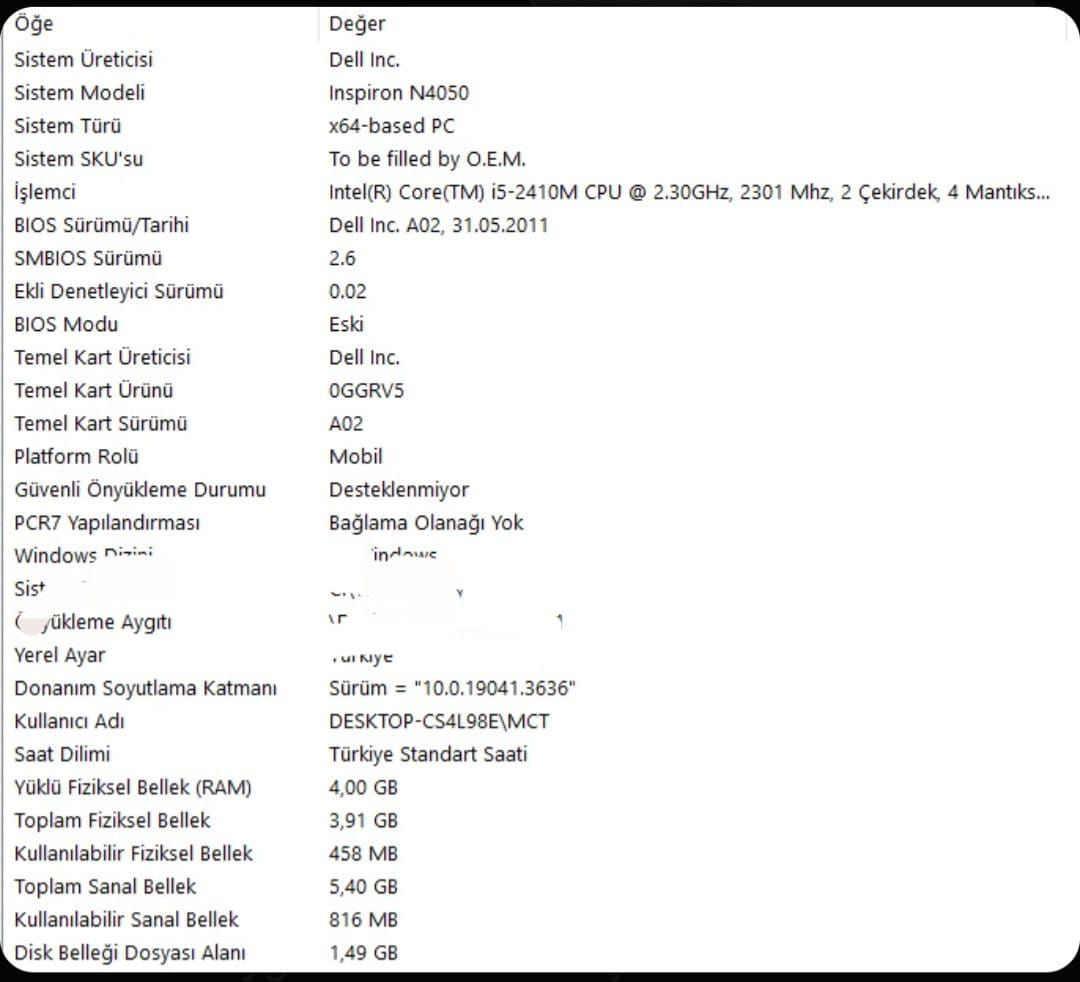This screenshot has width=1080, height=982.
Task: Select the SMBIOS Sürümü row label
Action: click(88, 258)
